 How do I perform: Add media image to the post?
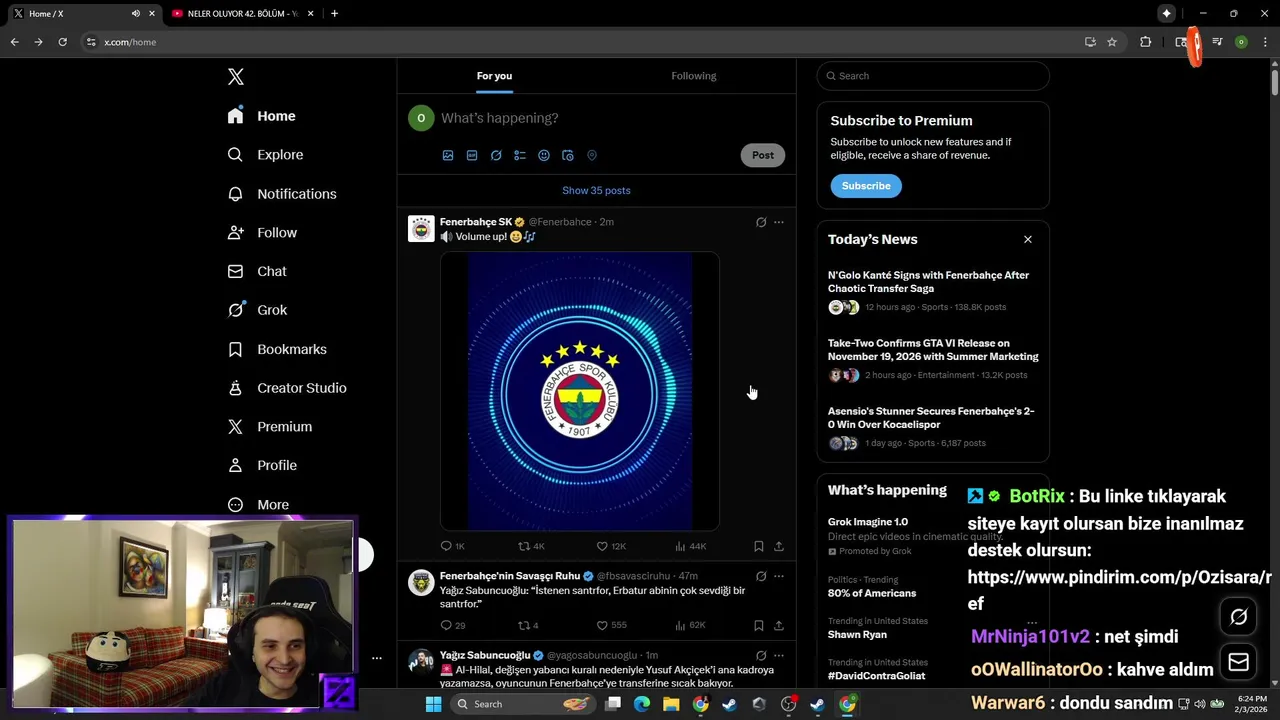(x=448, y=155)
